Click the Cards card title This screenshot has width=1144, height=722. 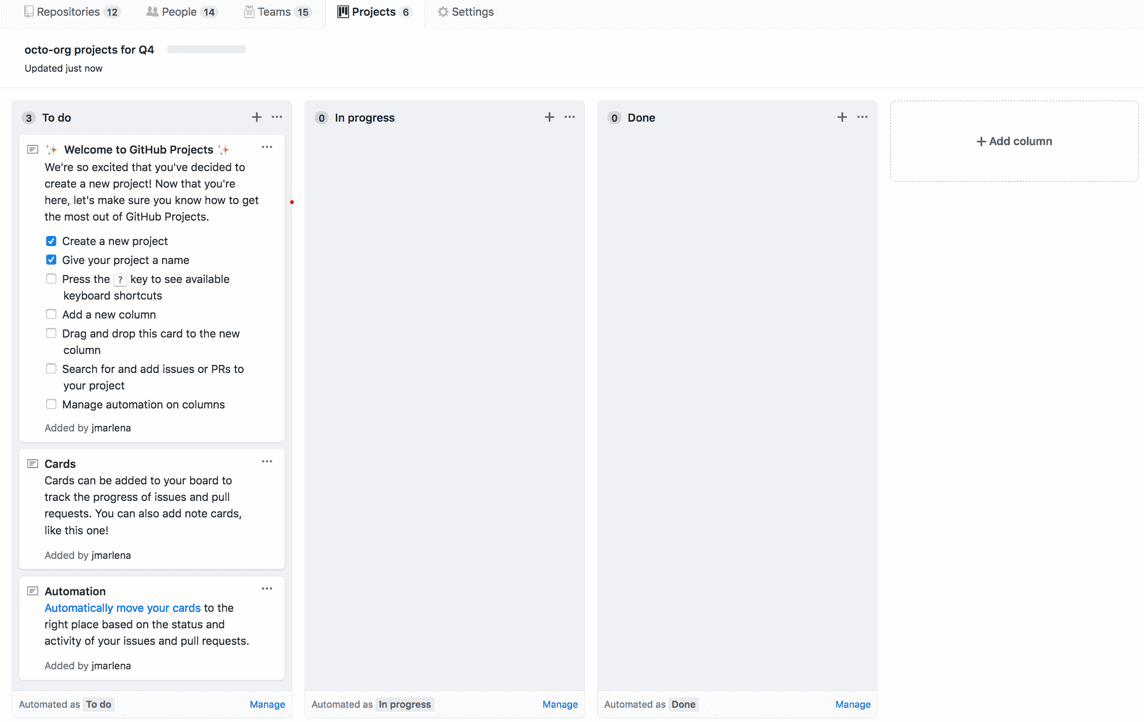coord(60,464)
